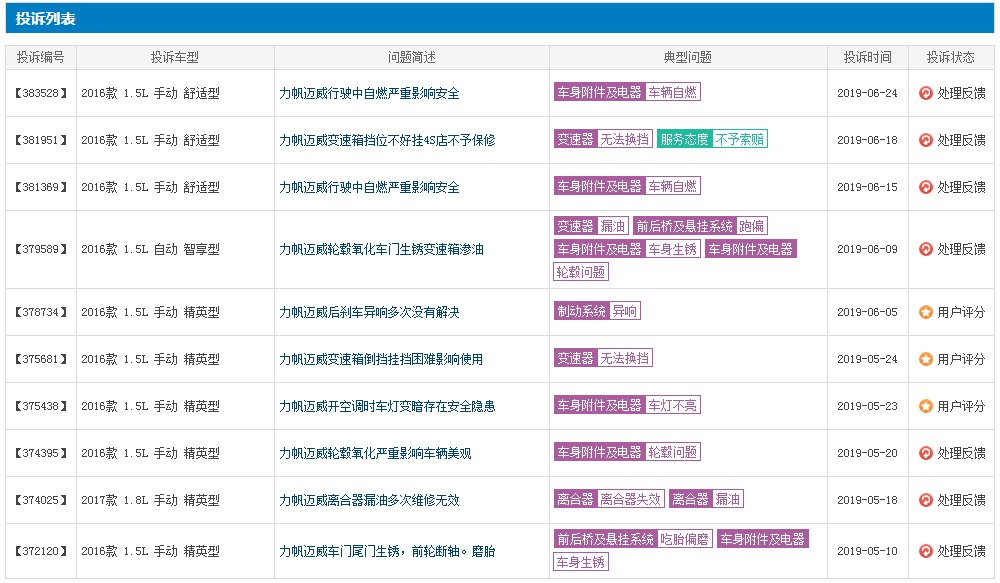Image resolution: width=1000 pixels, height=583 pixels.
Task: Click the orange star 用户评分 icon for complaint 378734
Action: (925, 311)
